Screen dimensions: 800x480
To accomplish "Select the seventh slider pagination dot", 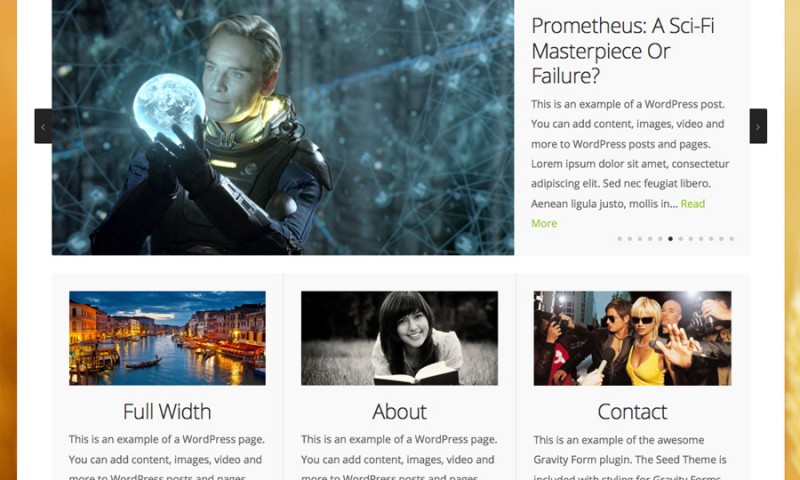I will click(681, 239).
